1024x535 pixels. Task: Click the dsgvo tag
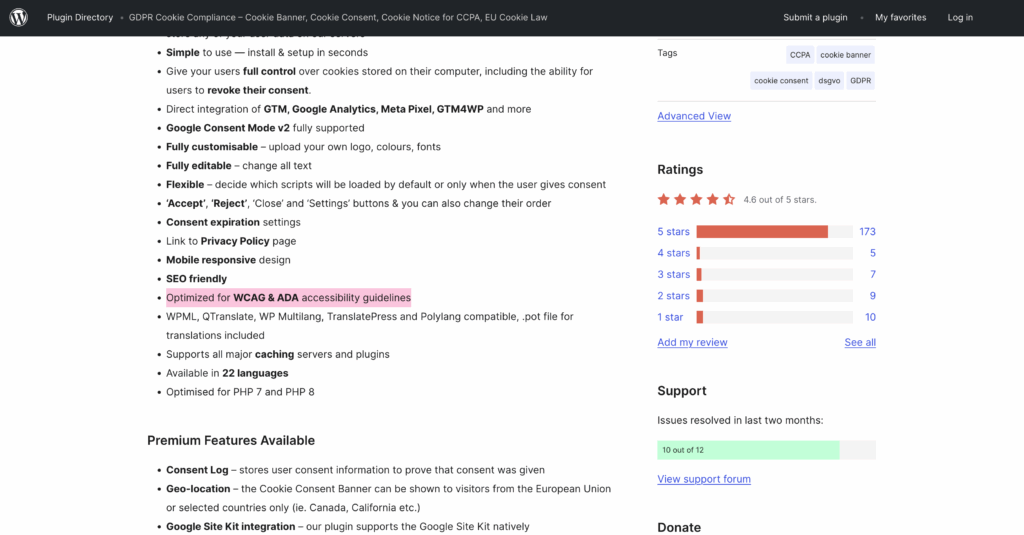point(829,81)
